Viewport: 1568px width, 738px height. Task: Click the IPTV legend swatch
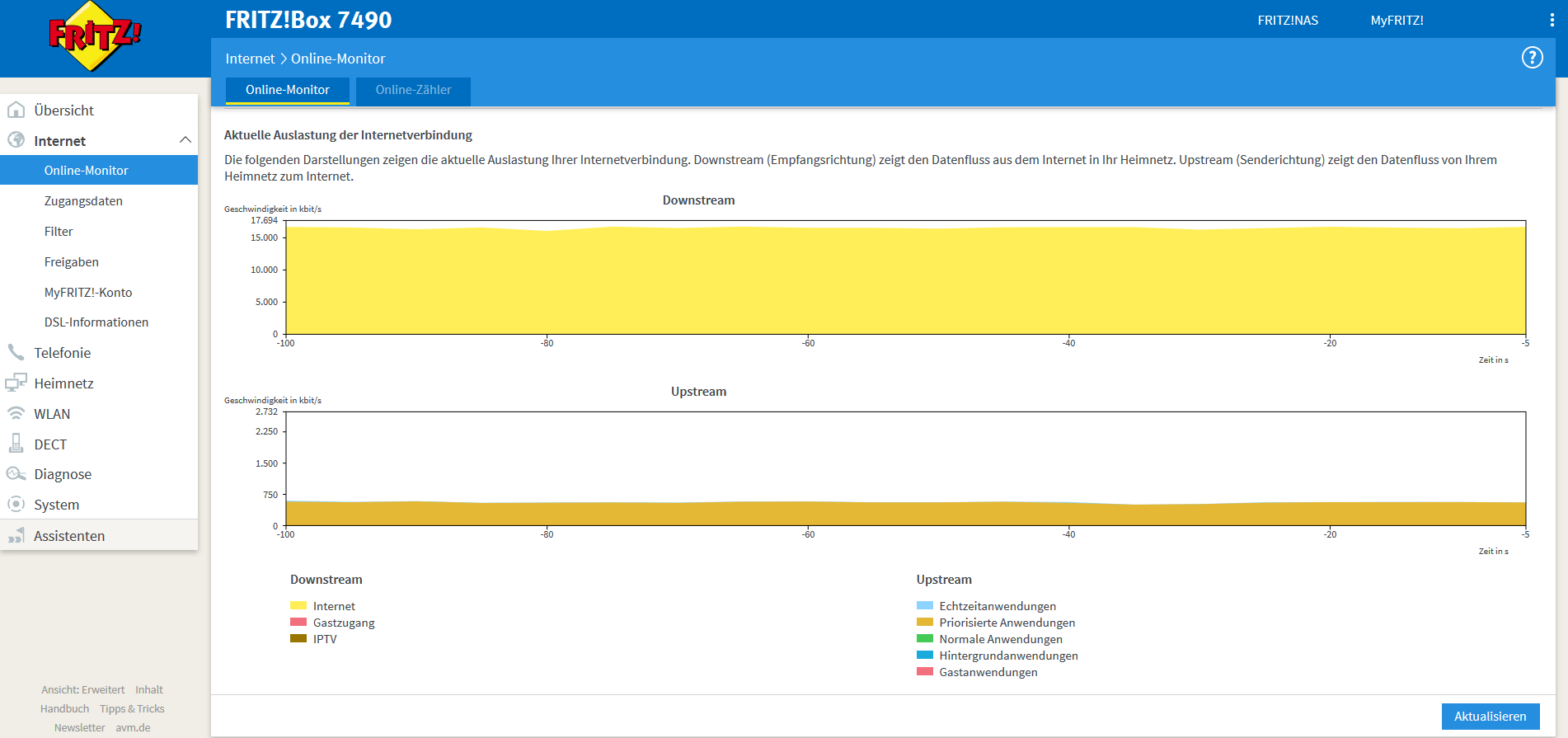(x=298, y=639)
